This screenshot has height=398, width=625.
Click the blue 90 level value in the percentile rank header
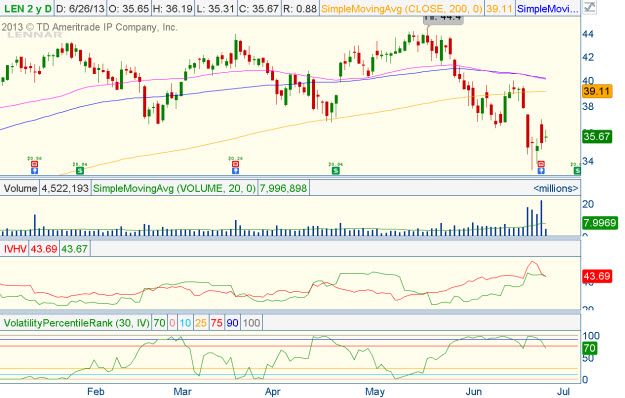tap(232, 323)
